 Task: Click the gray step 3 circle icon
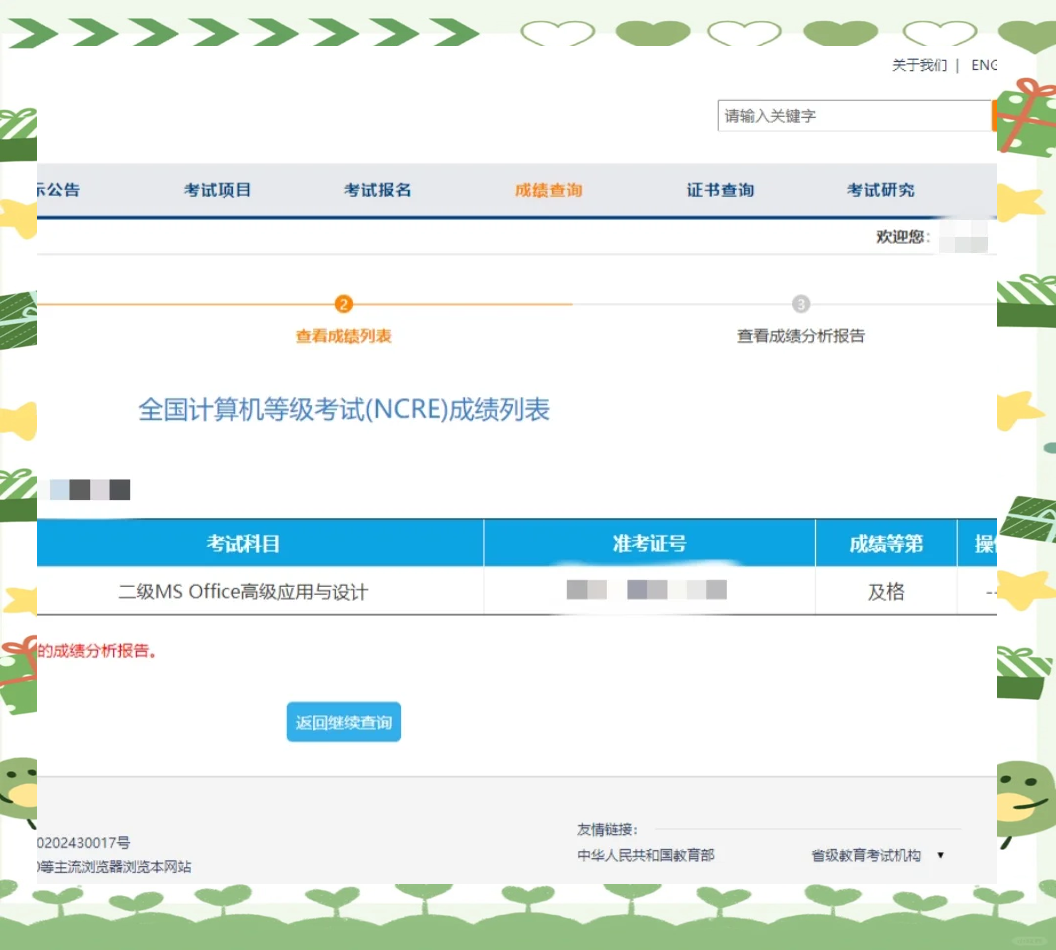click(x=800, y=304)
